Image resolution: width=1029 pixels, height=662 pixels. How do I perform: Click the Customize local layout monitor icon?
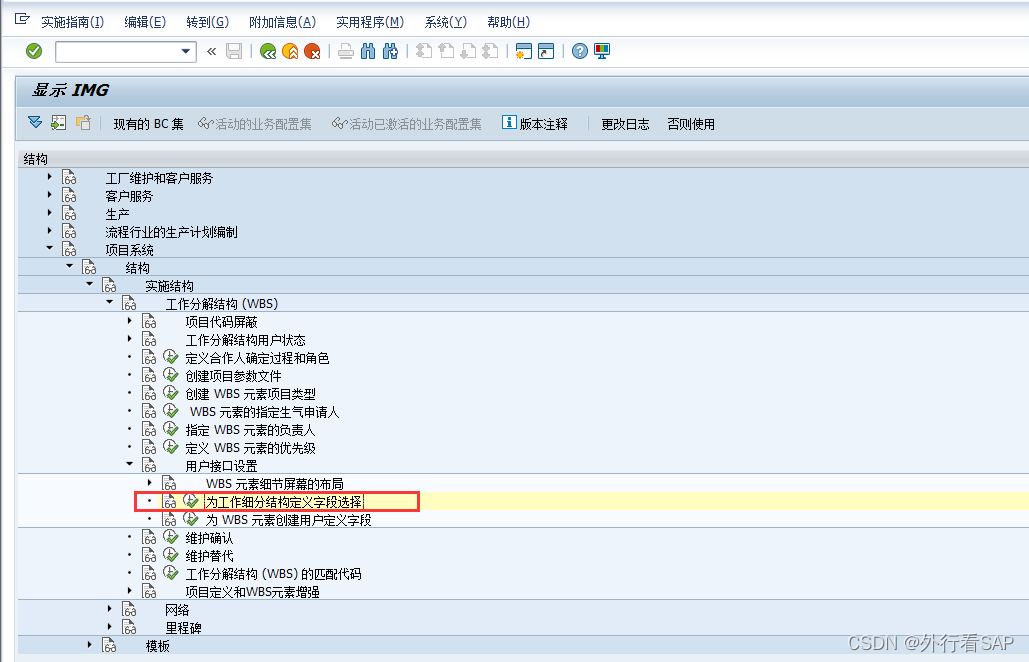[x=602, y=51]
